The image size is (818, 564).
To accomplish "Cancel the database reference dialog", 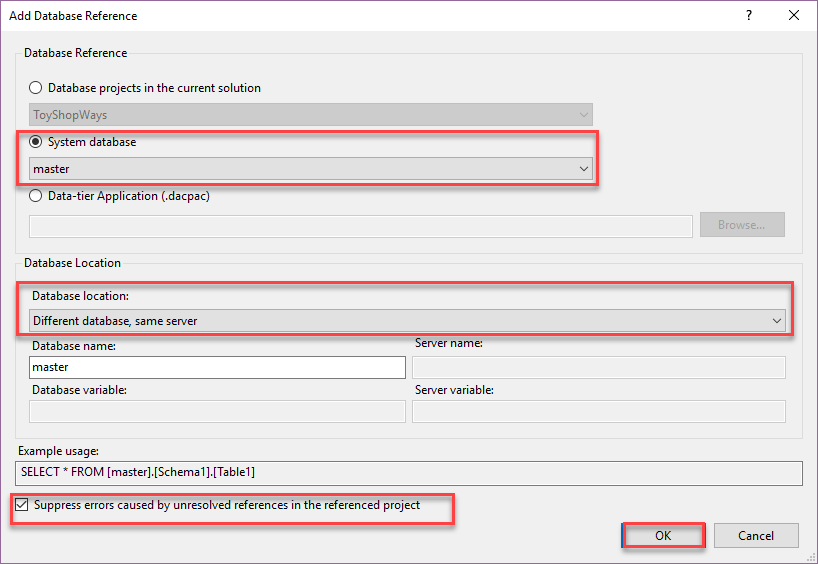I will [x=756, y=535].
